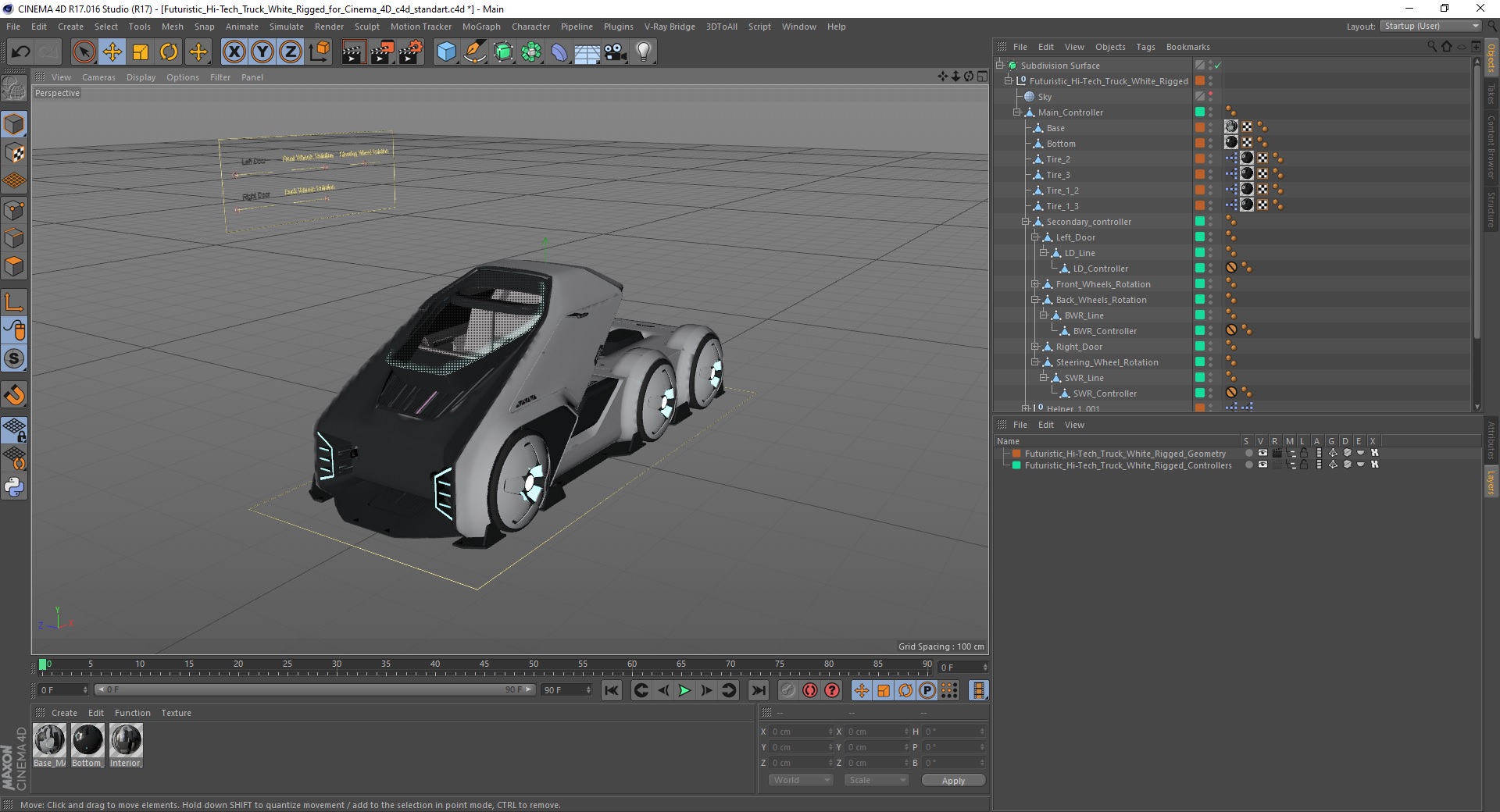Select the LD_Controller object row
Screen dimensions: 1500x812
(x=1100, y=269)
